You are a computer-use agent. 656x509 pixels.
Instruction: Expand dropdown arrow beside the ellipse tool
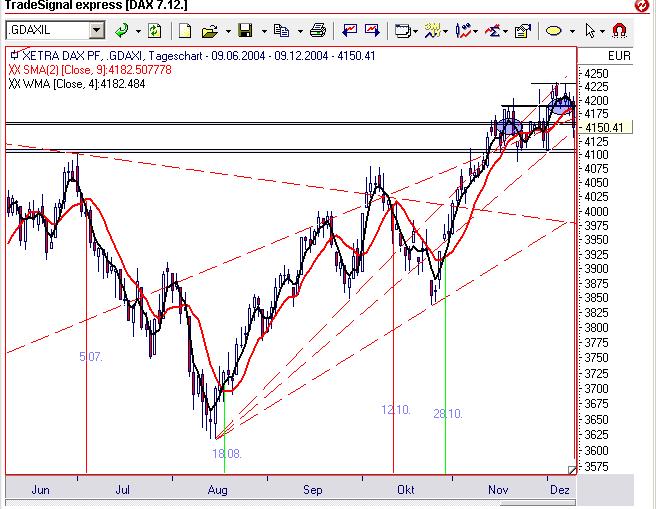pos(572,31)
